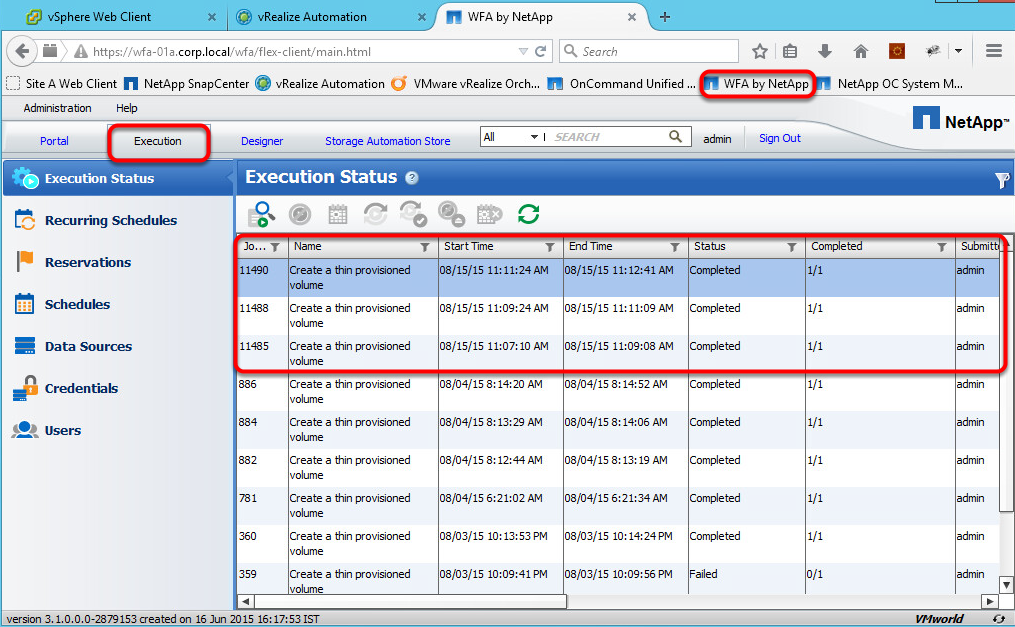Click the workflow execution details icon
This screenshot has width=1015, height=627.
(x=262, y=214)
